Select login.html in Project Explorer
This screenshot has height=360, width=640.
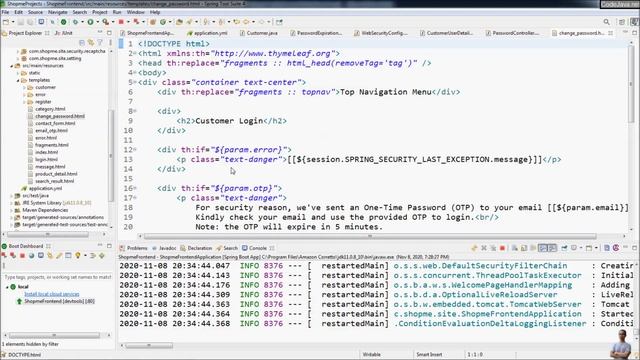click(46, 160)
